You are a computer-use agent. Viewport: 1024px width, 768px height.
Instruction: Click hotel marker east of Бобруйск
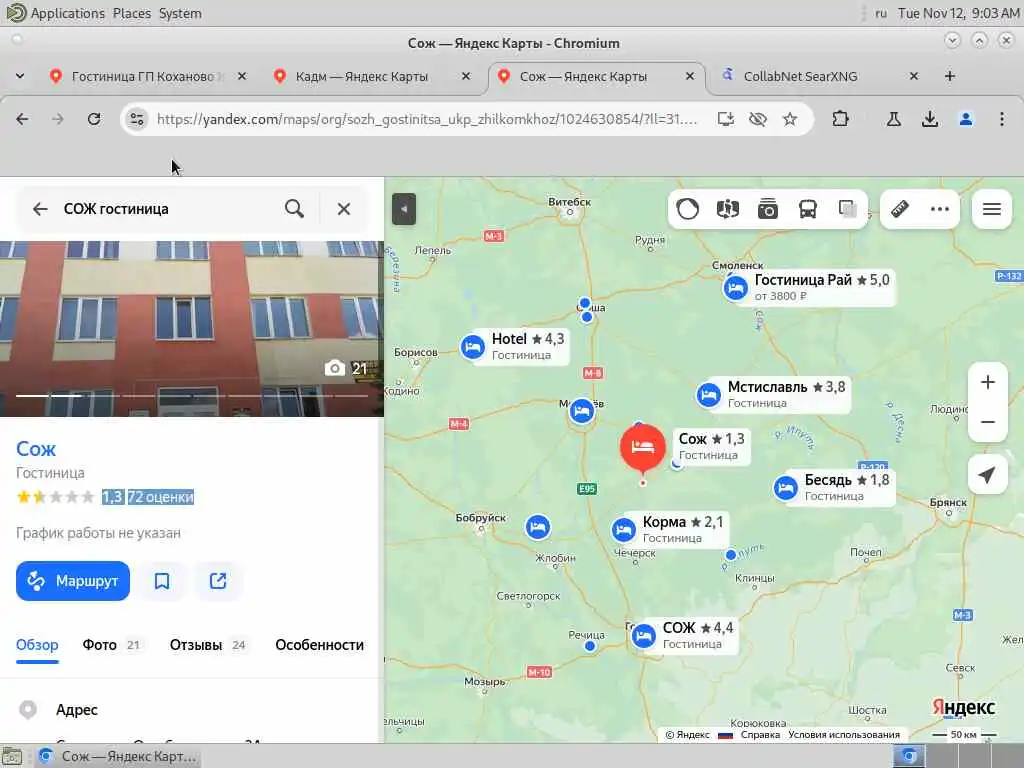537,527
